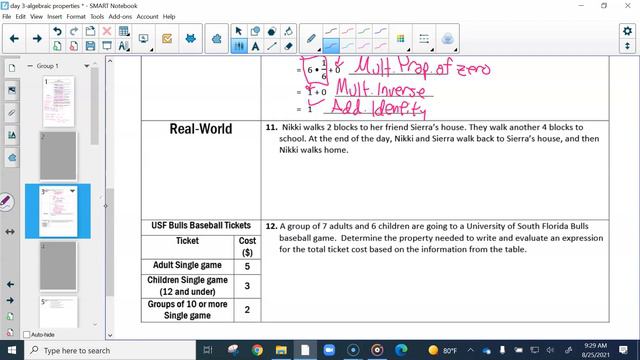Open page 3 thumbnail menu arrow
Image resolution: width=640 pixels, height=360 pixels.
click(x=72, y=191)
